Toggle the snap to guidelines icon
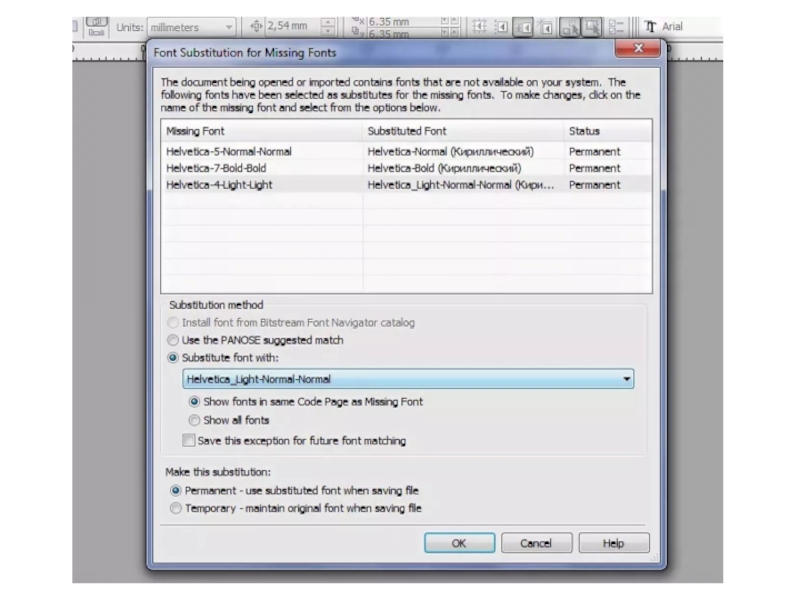 click(501, 27)
